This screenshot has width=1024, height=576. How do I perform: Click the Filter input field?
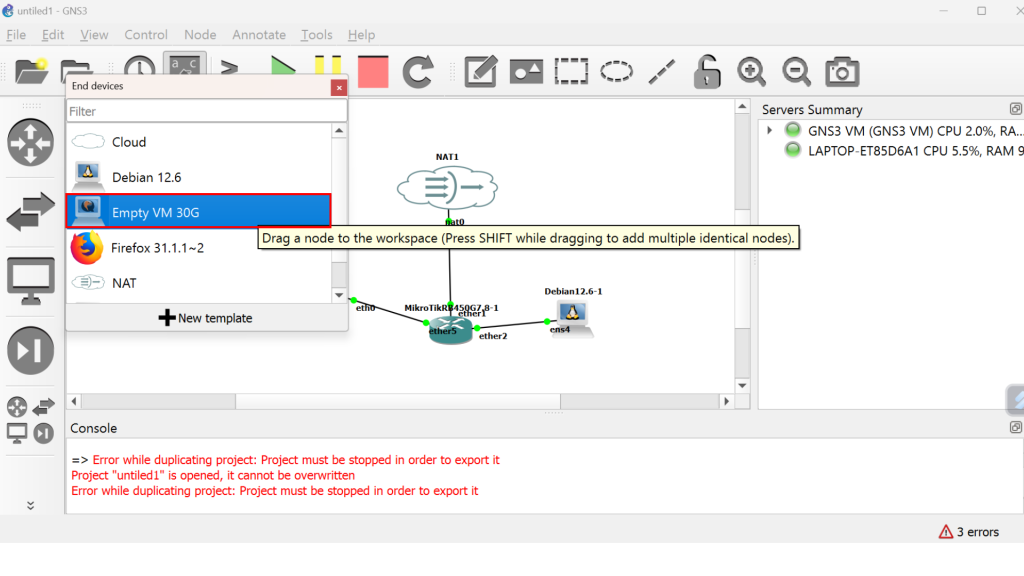(206, 111)
